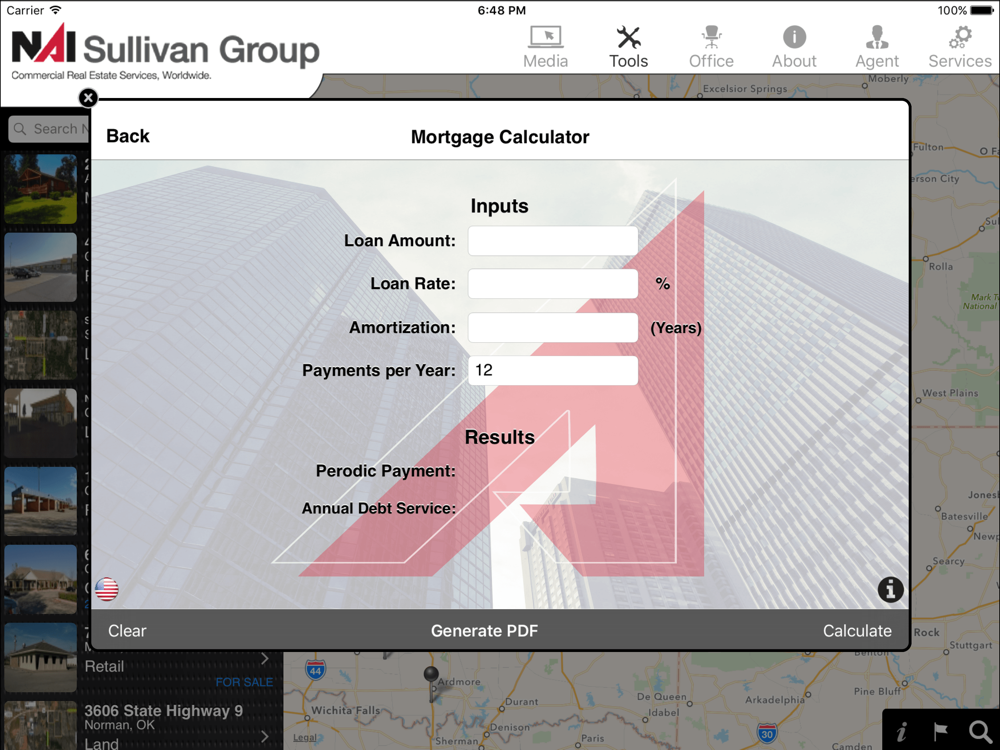Open the Retail listing's brick building thumbnail
The width and height of the screenshot is (1000, 750).
click(x=41, y=658)
